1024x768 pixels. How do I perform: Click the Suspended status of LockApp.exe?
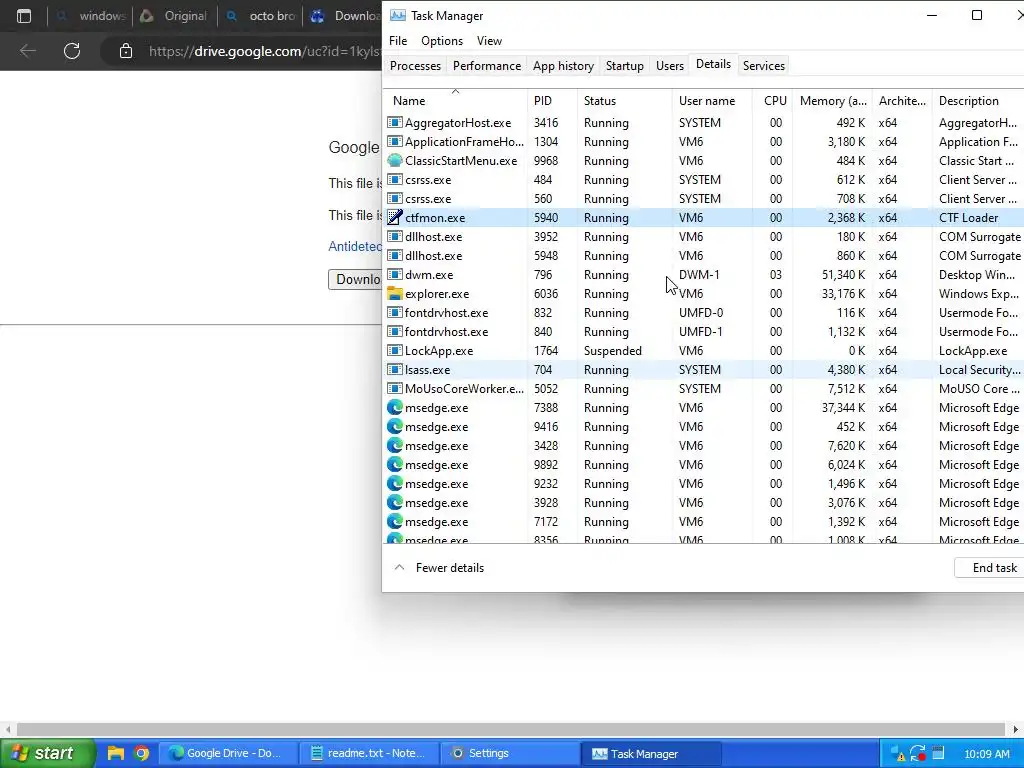tap(613, 351)
